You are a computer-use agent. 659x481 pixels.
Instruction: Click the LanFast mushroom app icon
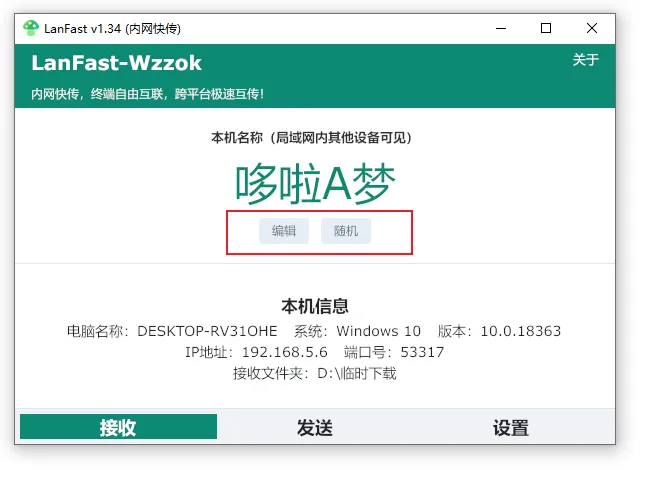(31, 28)
